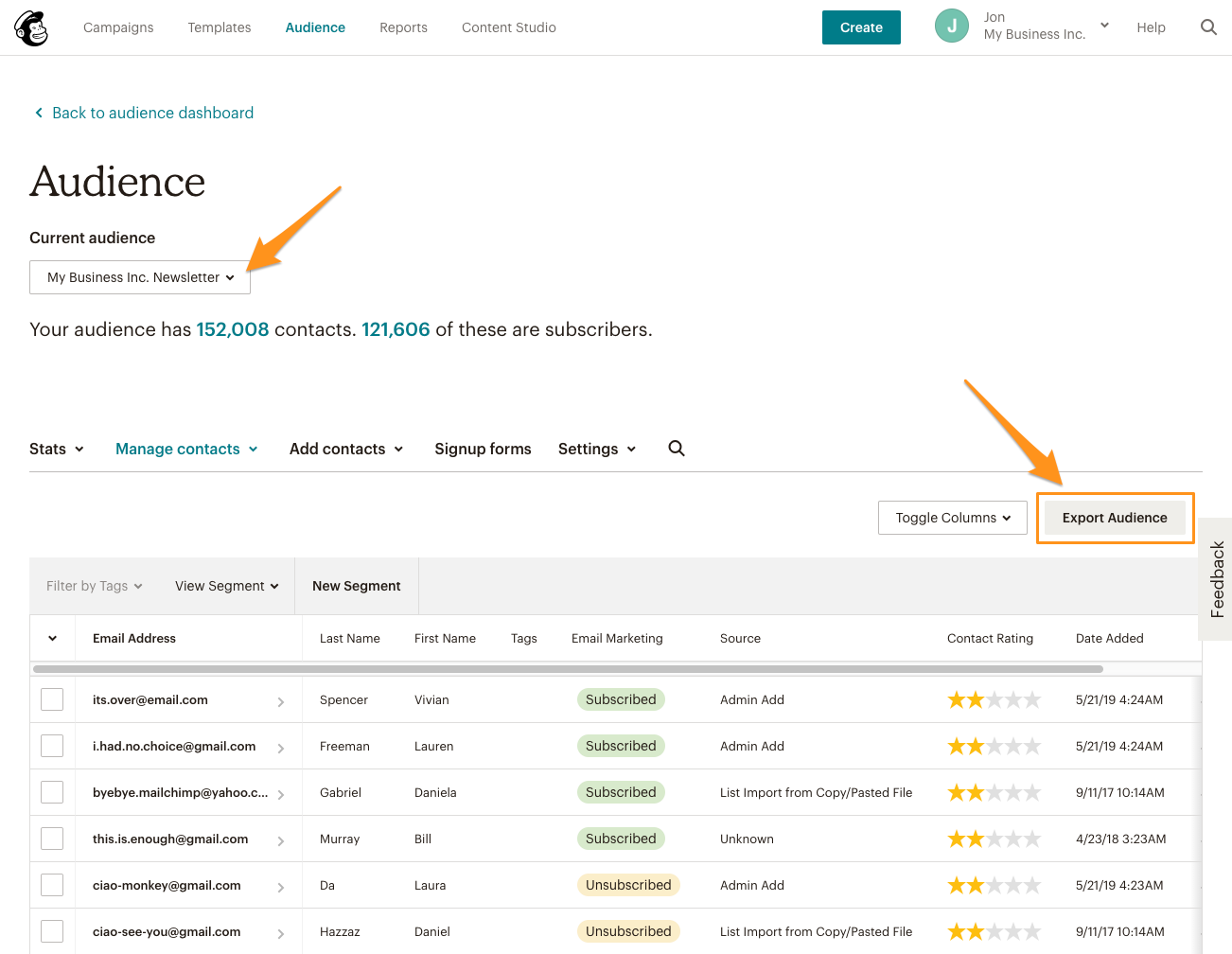Open the Manage contacts menu
This screenshot has height=954, width=1232.
[x=186, y=449]
